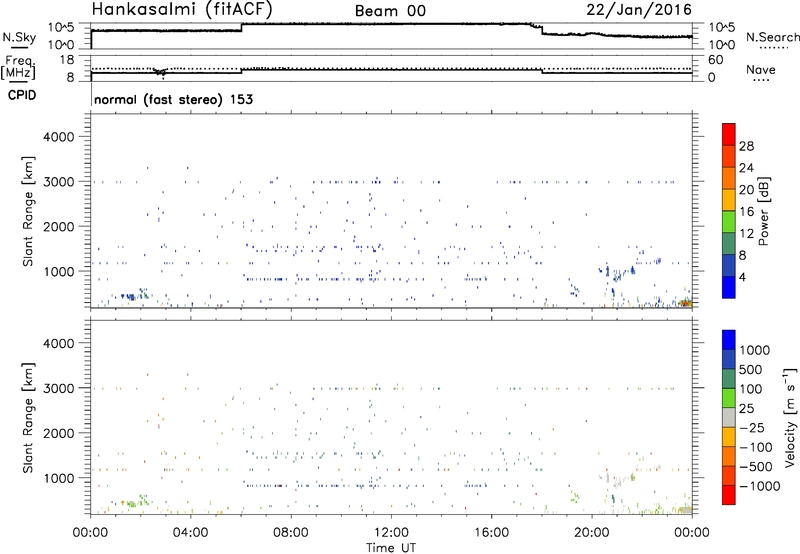Click the CPID label
Screen dimensions: 800x554
[22, 95]
